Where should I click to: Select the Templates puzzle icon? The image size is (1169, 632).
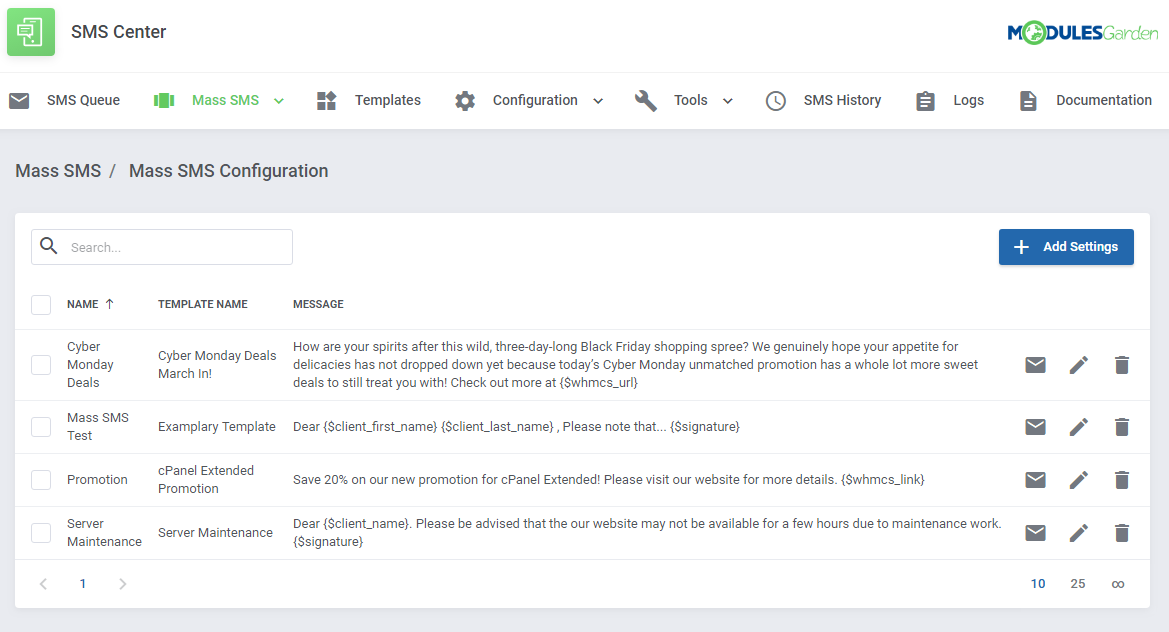(327, 100)
